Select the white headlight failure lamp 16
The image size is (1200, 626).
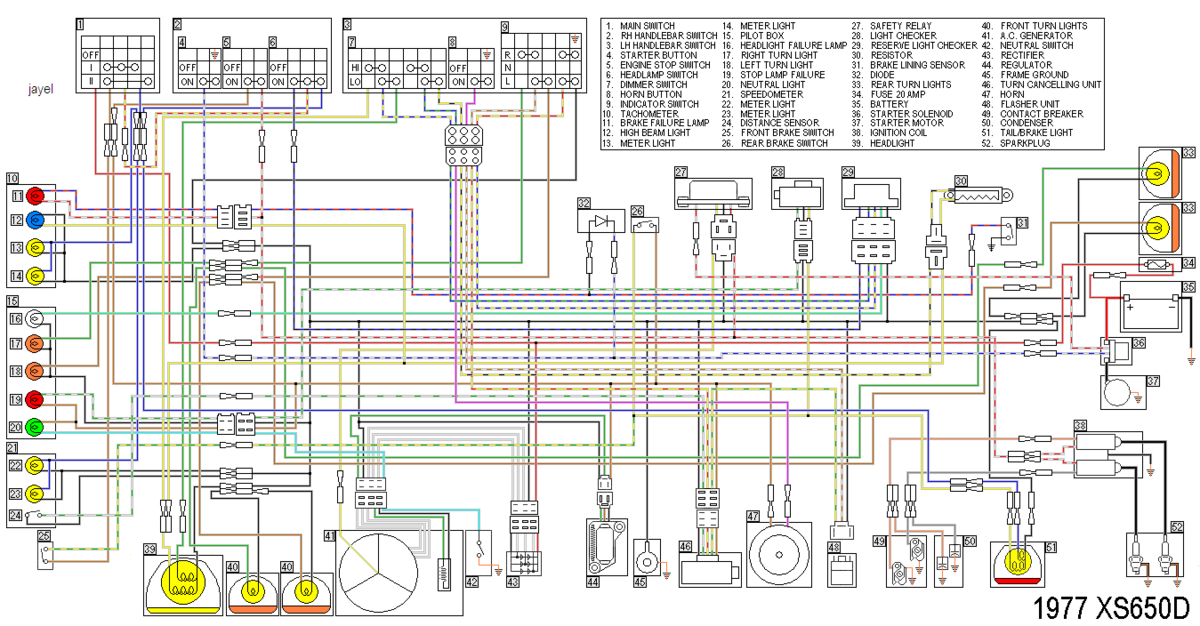coord(36,319)
